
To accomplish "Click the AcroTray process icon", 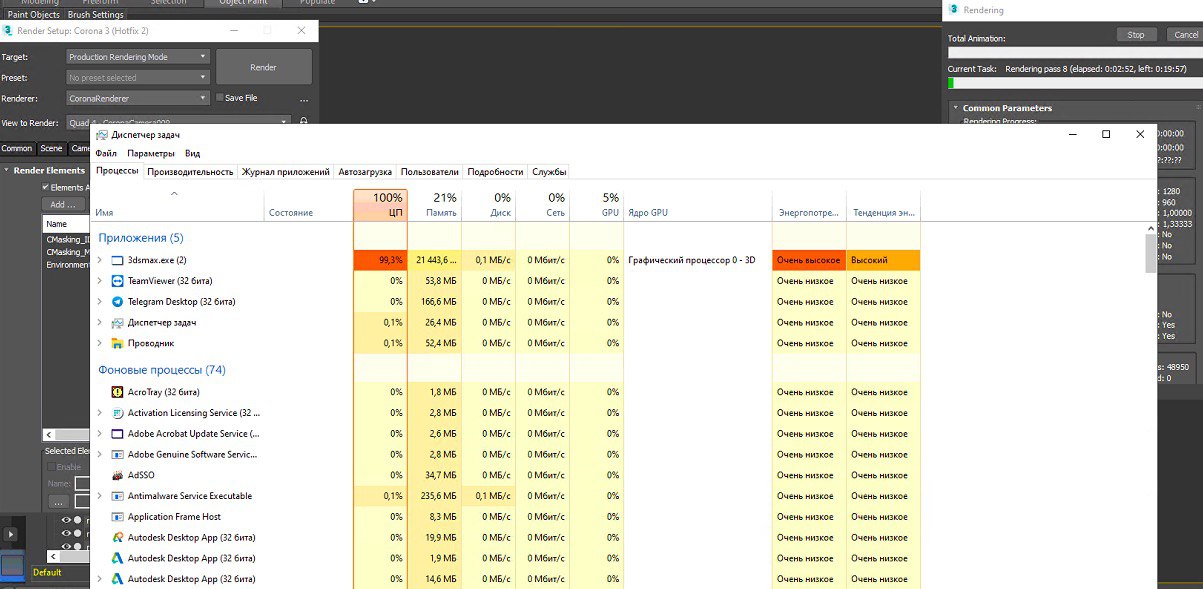I will (x=117, y=392).
